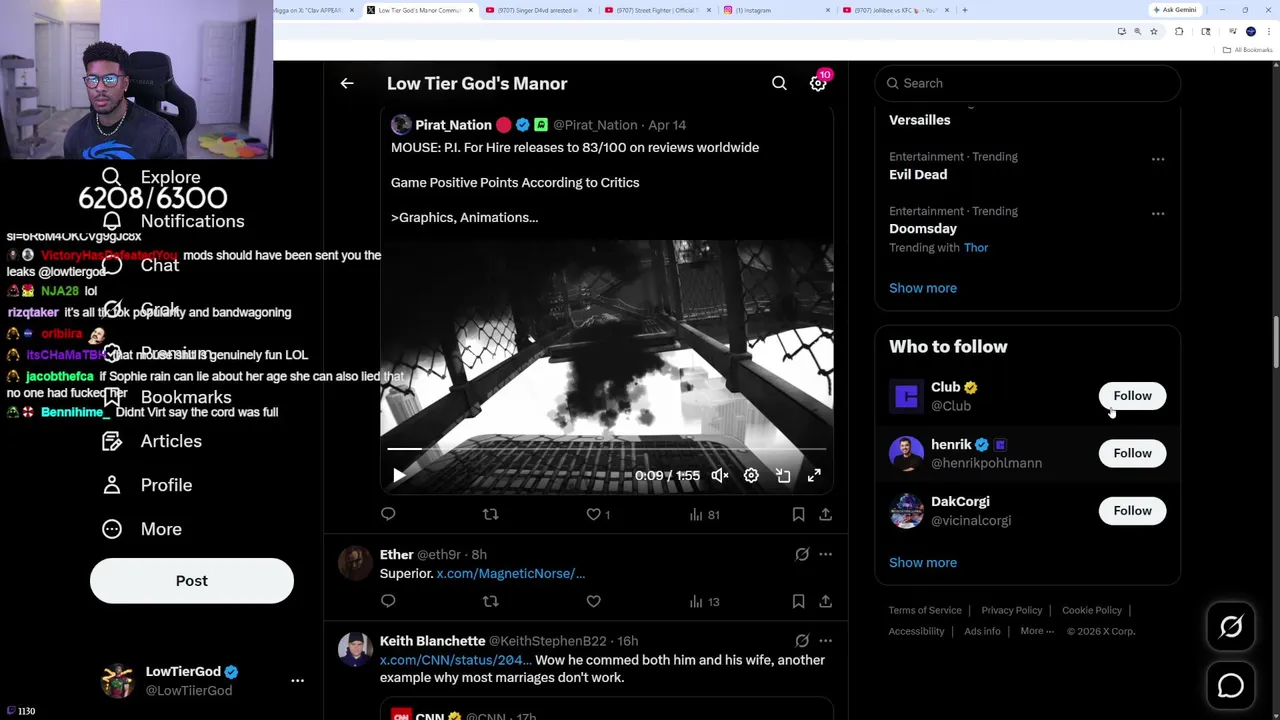This screenshot has height=720, width=1280.
Task: Open messages floating chat button
Action: coord(1231,686)
